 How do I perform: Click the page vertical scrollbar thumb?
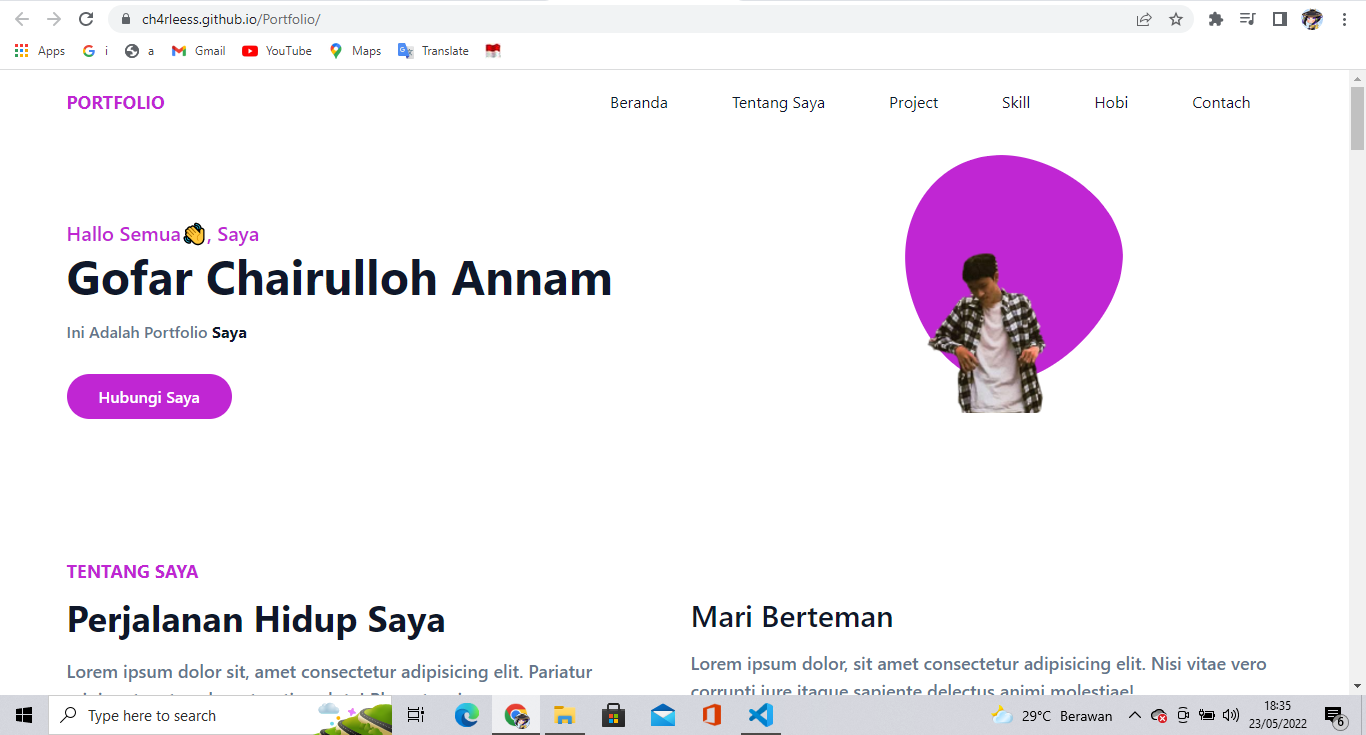(1357, 118)
